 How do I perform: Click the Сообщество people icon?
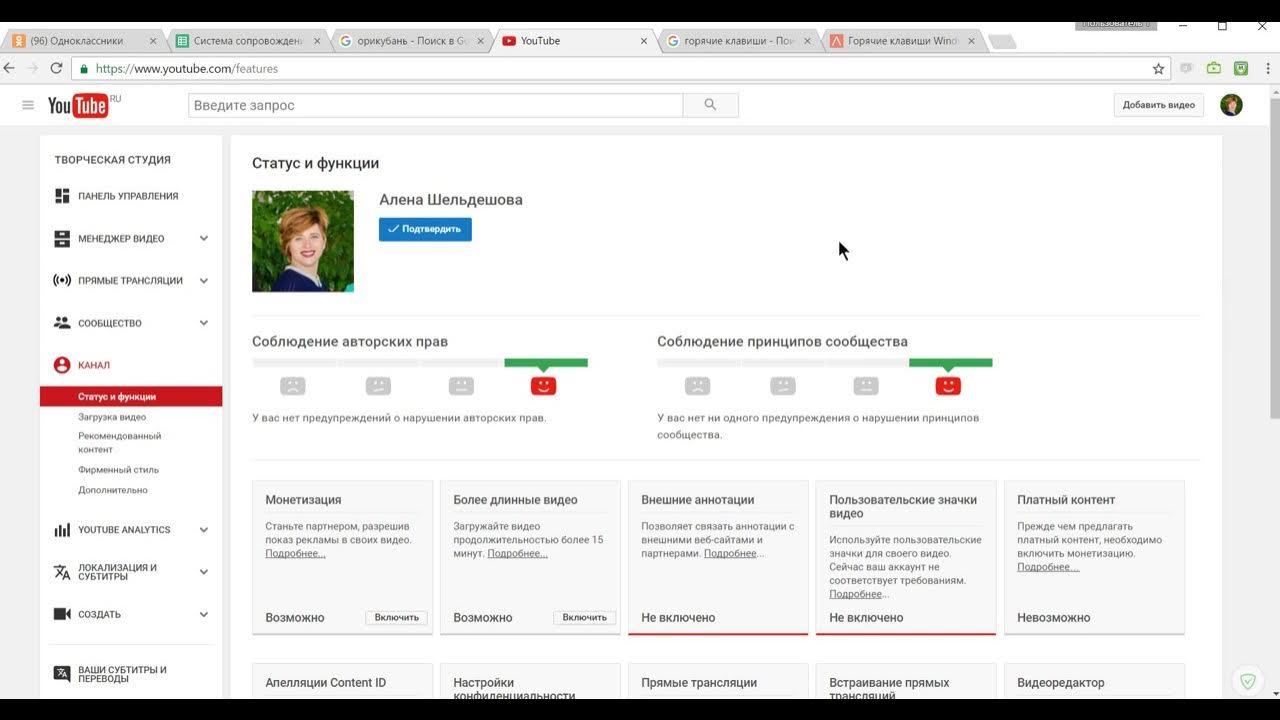coord(62,323)
